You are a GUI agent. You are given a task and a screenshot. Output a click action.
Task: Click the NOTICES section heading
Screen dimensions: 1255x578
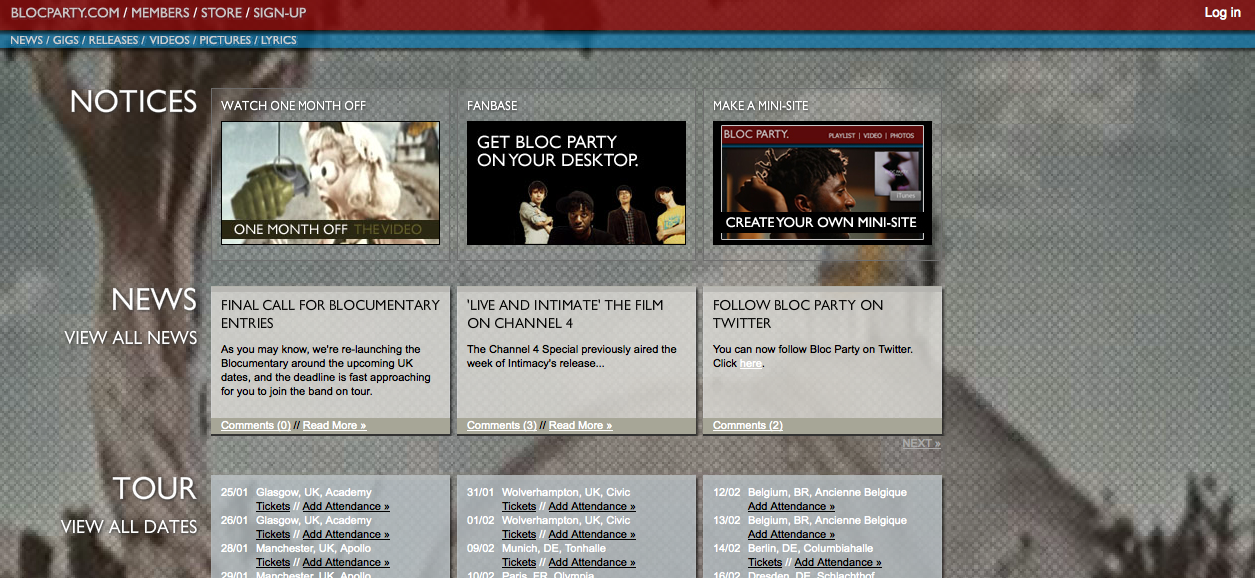click(x=133, y=102)
